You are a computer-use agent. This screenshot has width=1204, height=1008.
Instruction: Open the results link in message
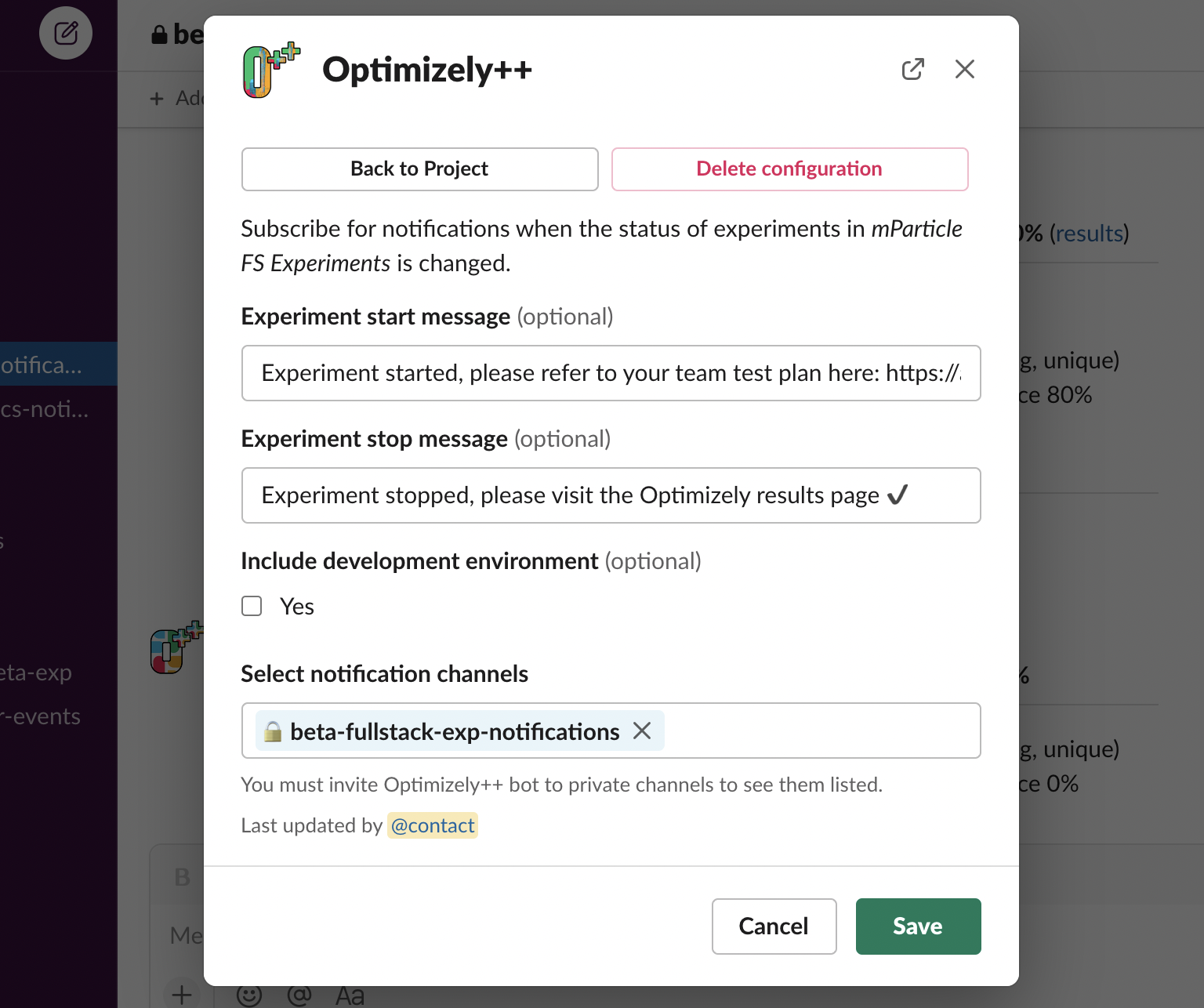1090,233
